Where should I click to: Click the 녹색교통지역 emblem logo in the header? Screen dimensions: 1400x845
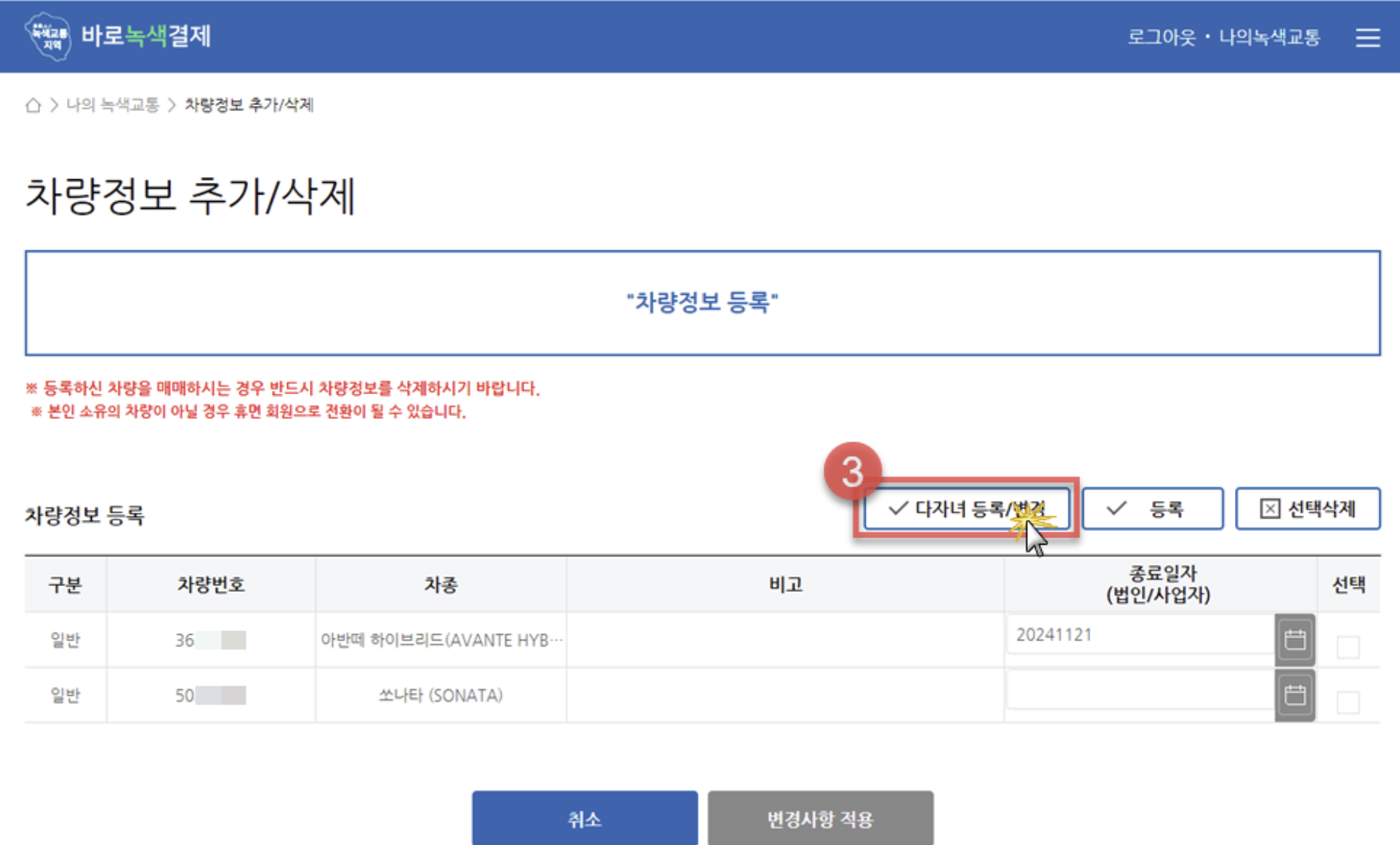(47, 37)
